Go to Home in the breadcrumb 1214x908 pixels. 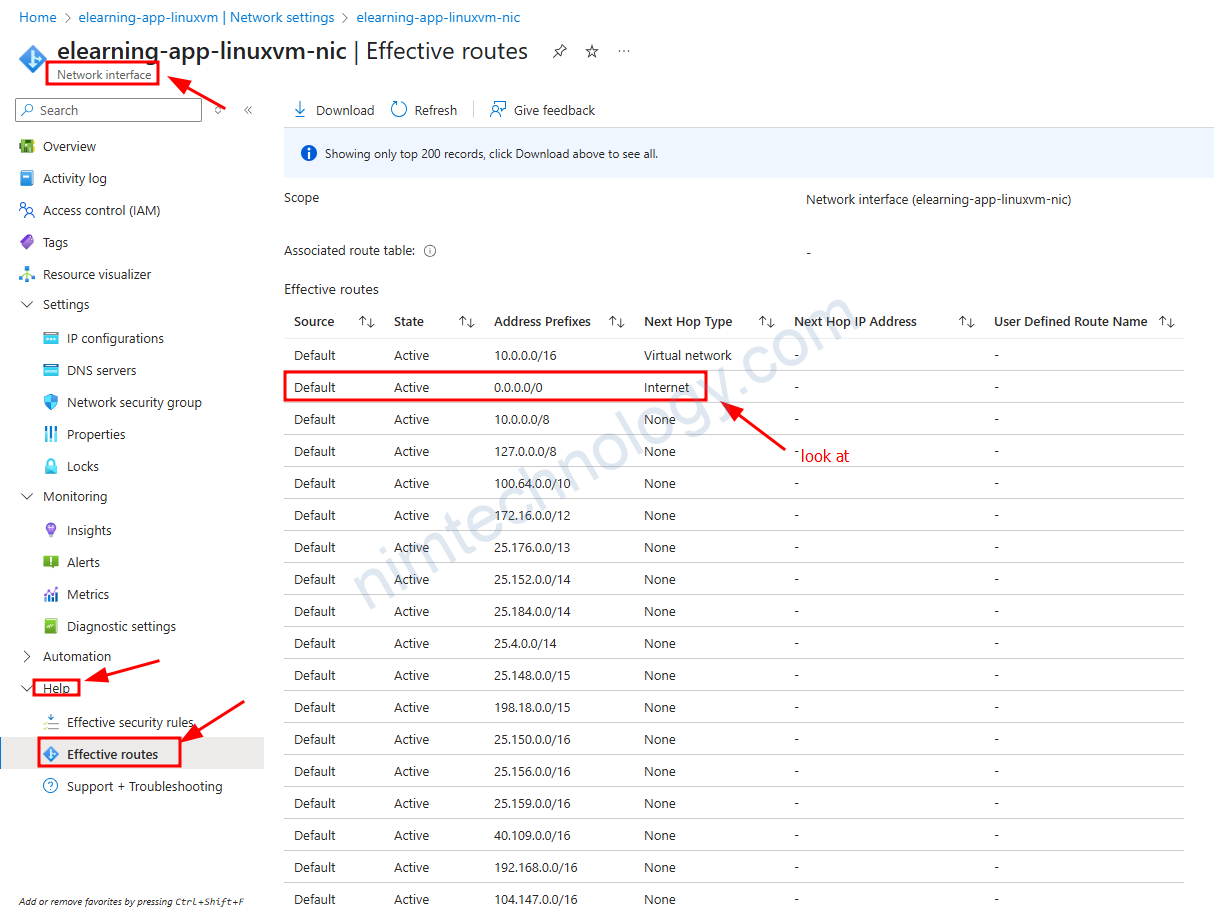tap(38, 17)
